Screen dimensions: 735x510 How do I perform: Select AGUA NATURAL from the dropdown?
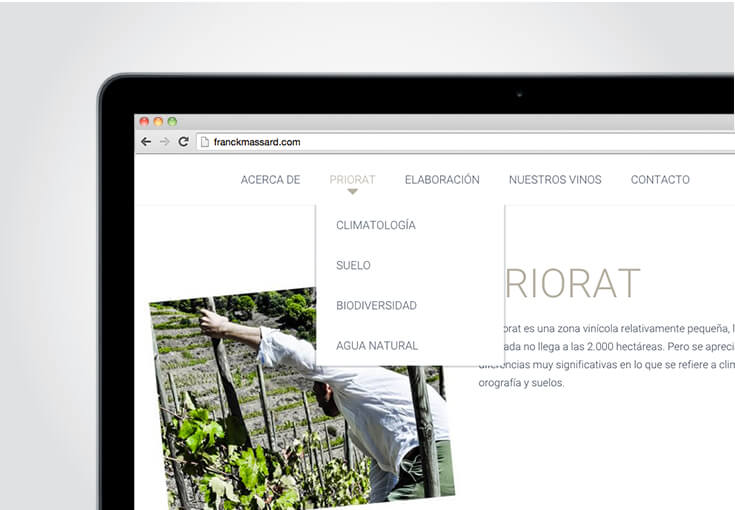377,346
